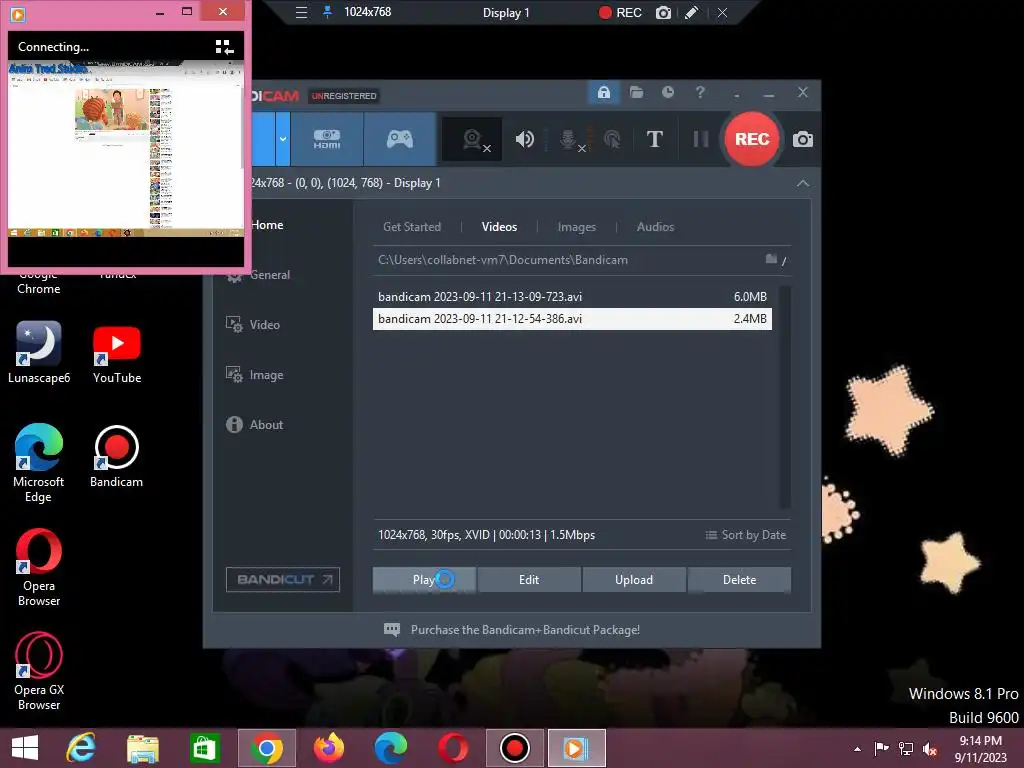Open Firefox from taskbar

tap(328, 748)
